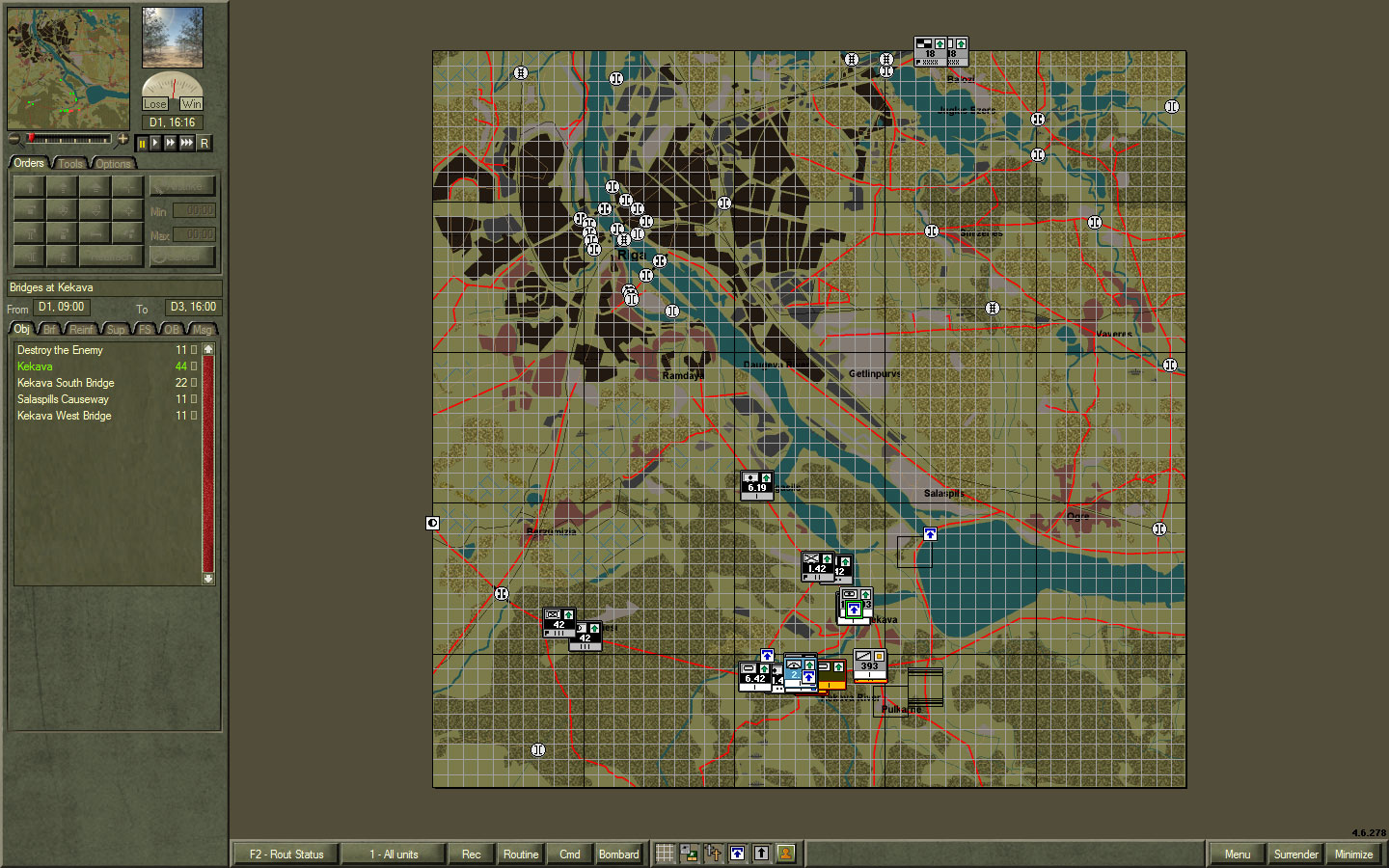Click the Surrender button
Screen dimensions: 1389x868
(x=1295, y=854)
